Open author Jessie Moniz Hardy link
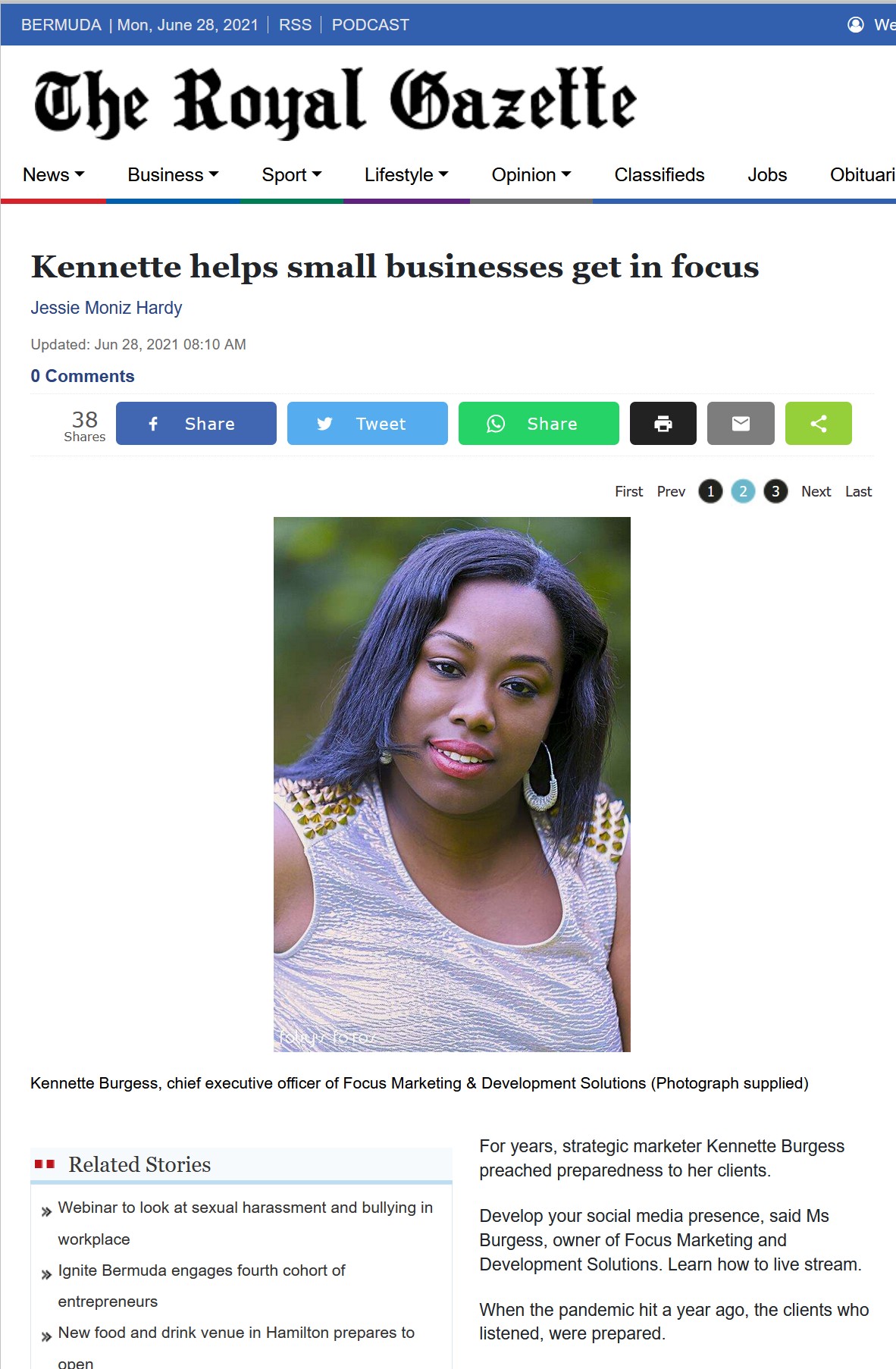The height and width of the screenshot is (1369, 896). pos(106,308)
